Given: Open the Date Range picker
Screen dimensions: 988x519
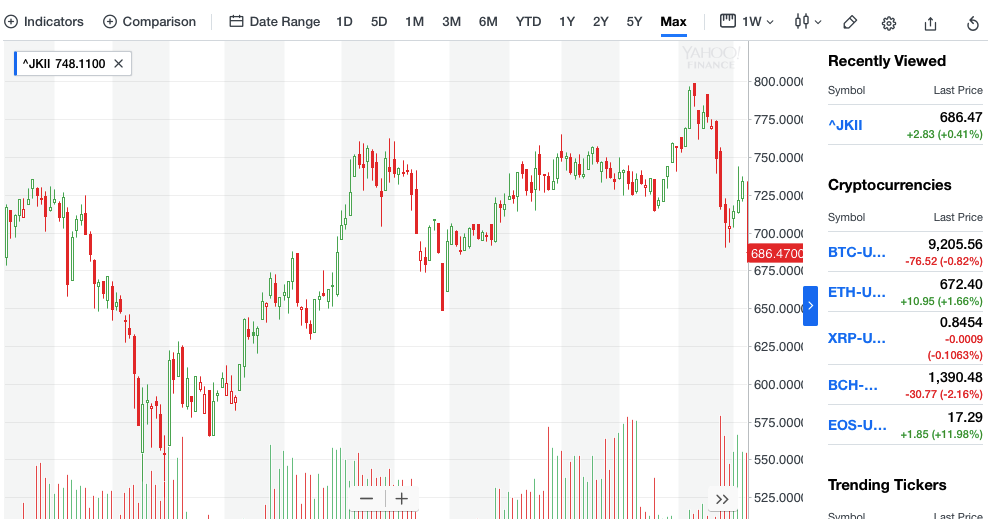Looking at the screenshot, I should pos(275,21).
